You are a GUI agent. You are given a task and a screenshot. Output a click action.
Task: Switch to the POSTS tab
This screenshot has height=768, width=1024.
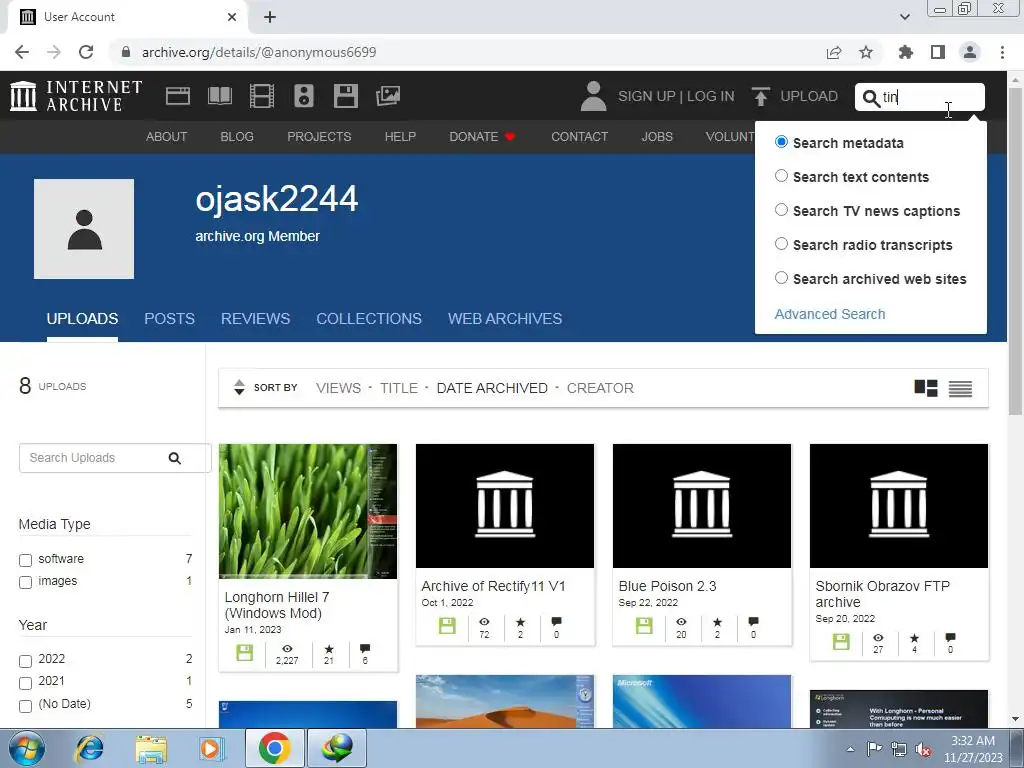pyautogui.click(x=169, y=319)
